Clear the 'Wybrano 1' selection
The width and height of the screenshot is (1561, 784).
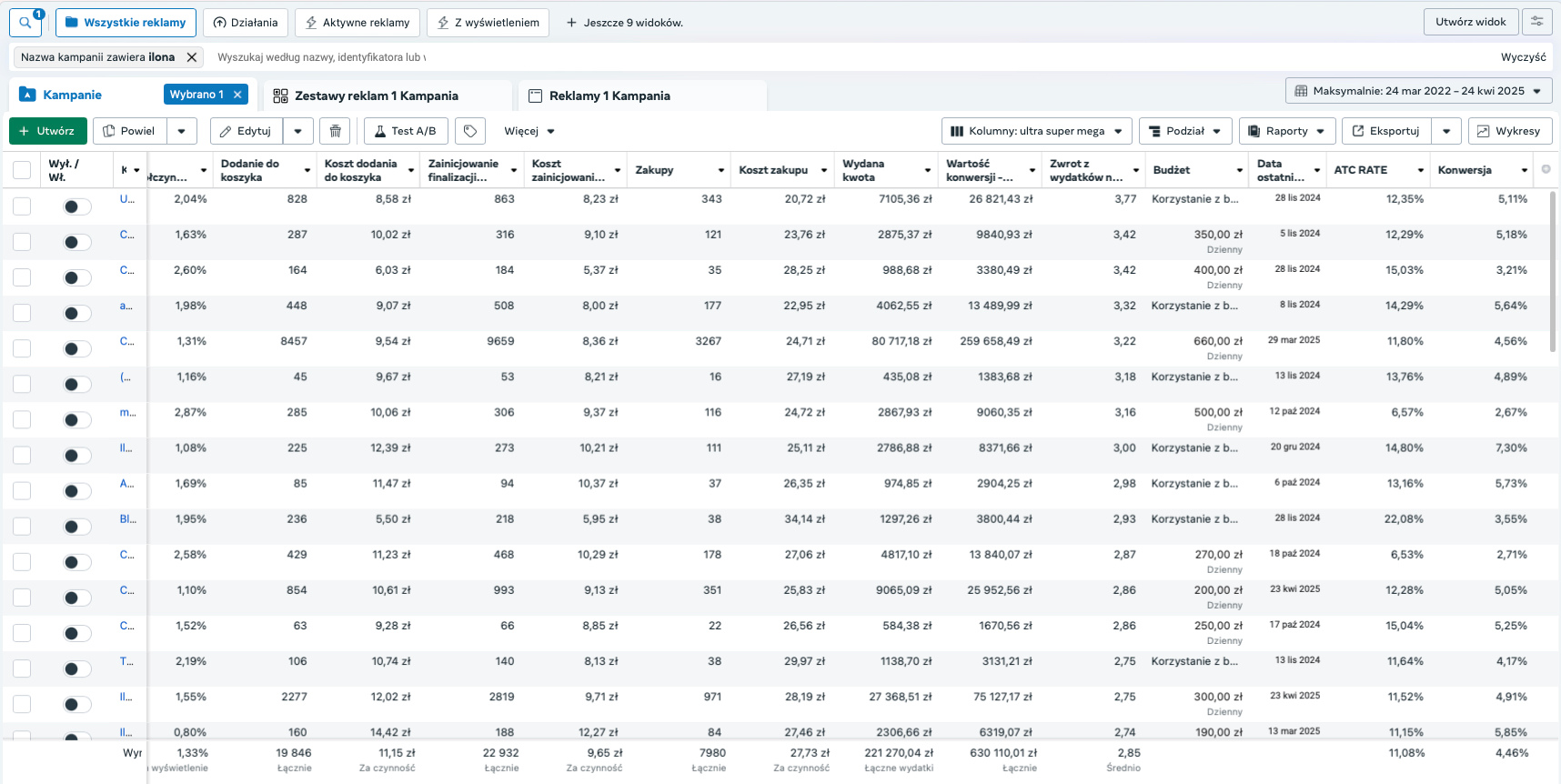tap(237, 95)
